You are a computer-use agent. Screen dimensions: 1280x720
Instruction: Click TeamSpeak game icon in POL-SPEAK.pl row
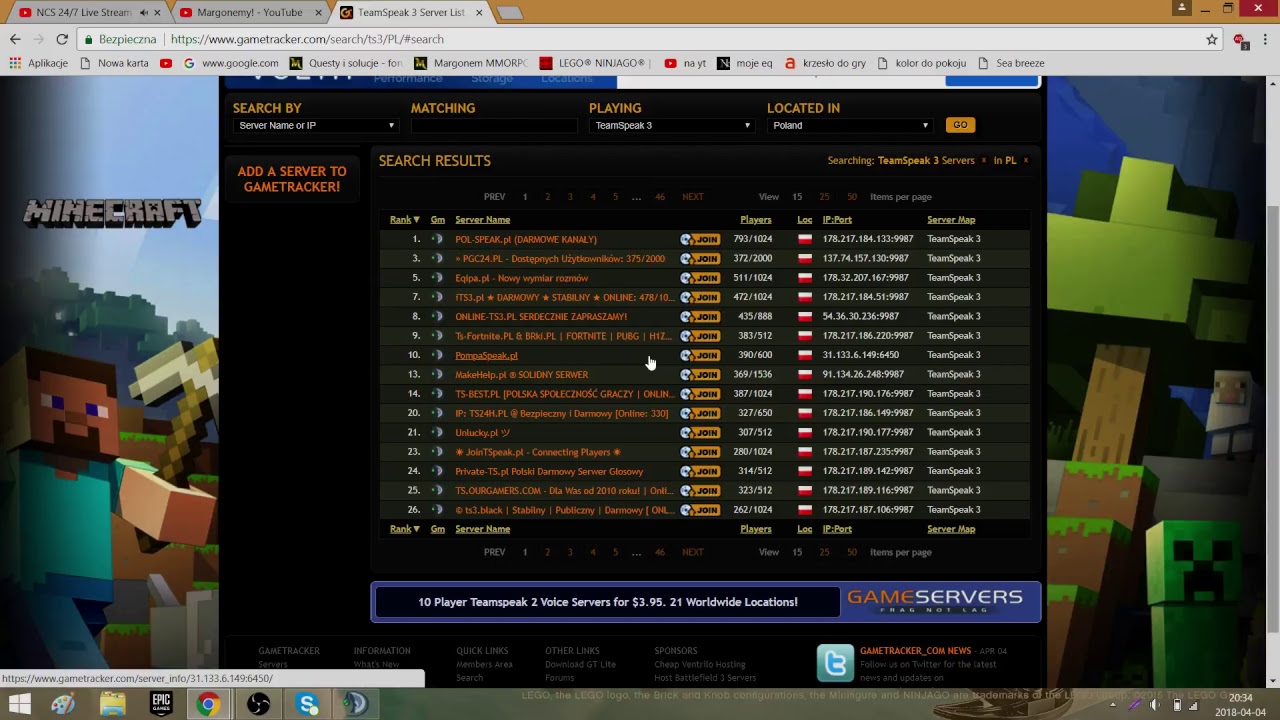(x=437, y=239)
